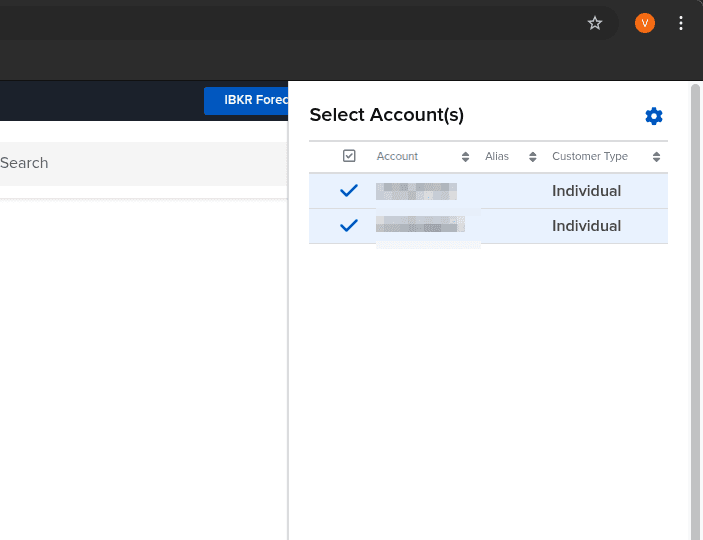Bookmark this page with the star icon
The height and width of the screenshot is (540, 703).
pyautogui.click(x=595, y=23)
